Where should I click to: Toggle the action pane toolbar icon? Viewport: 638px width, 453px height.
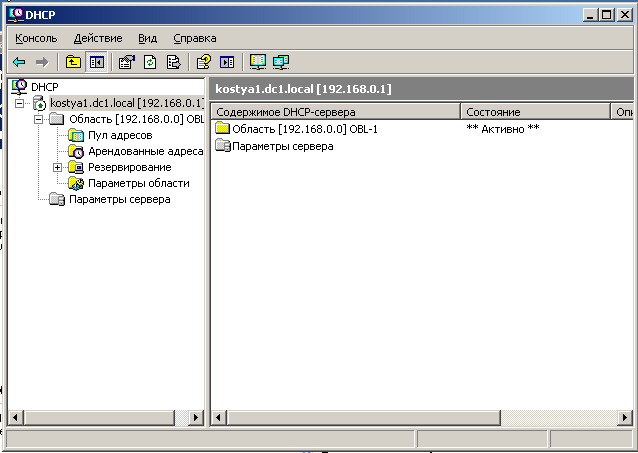227,62
